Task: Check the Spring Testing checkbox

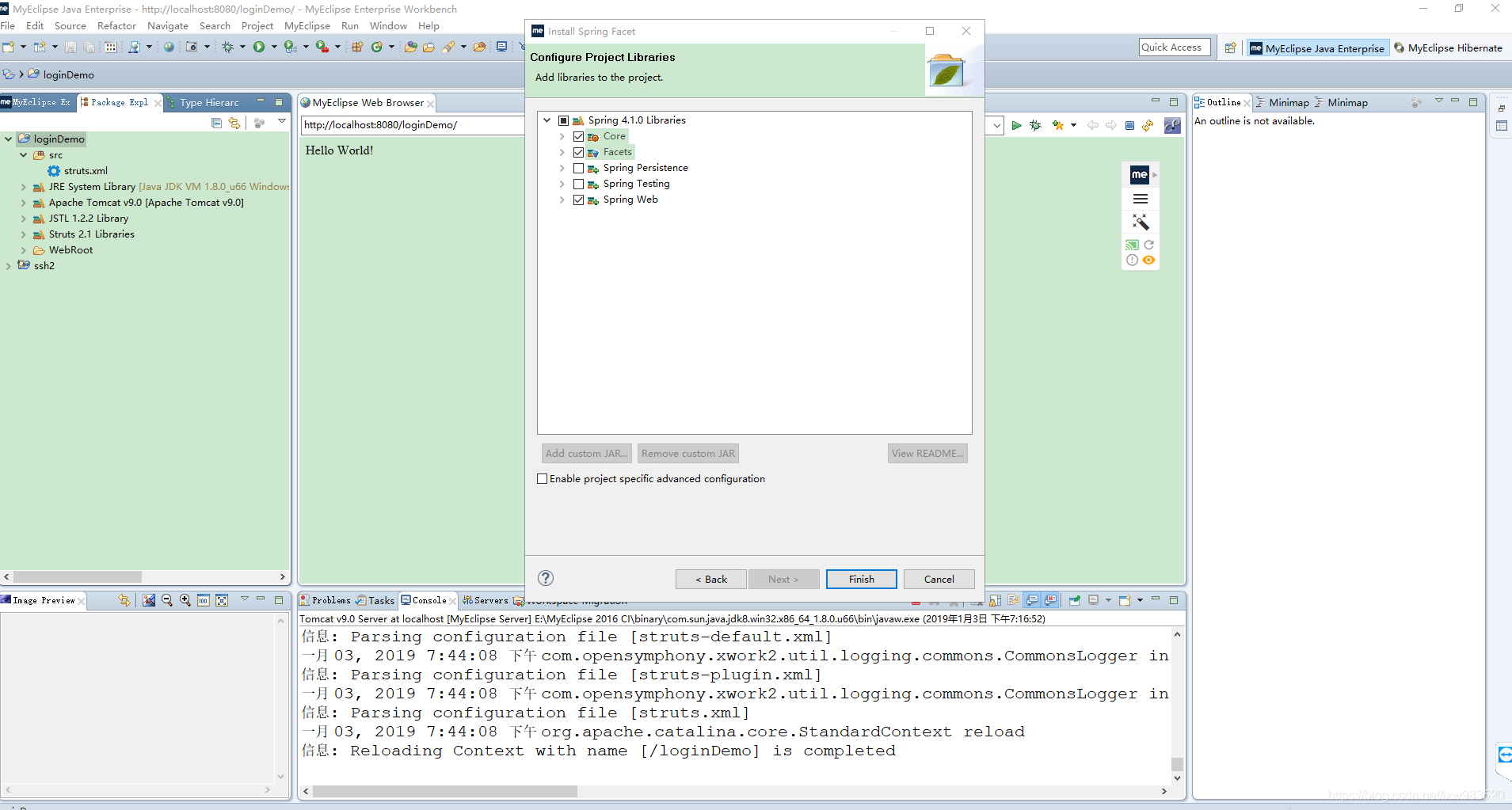Action: click(x=578, y=184)
